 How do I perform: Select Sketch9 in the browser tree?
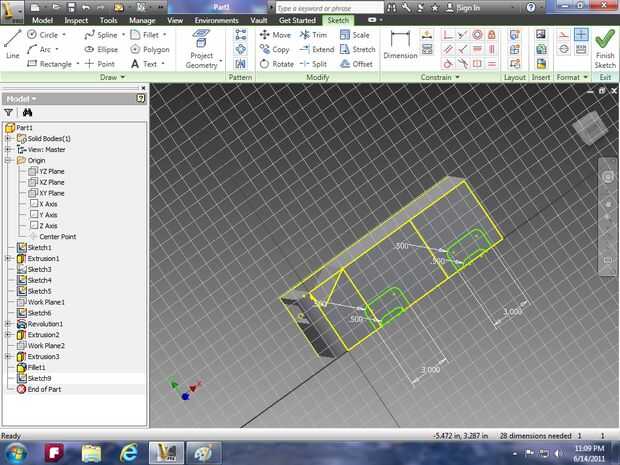coord(39,379)
